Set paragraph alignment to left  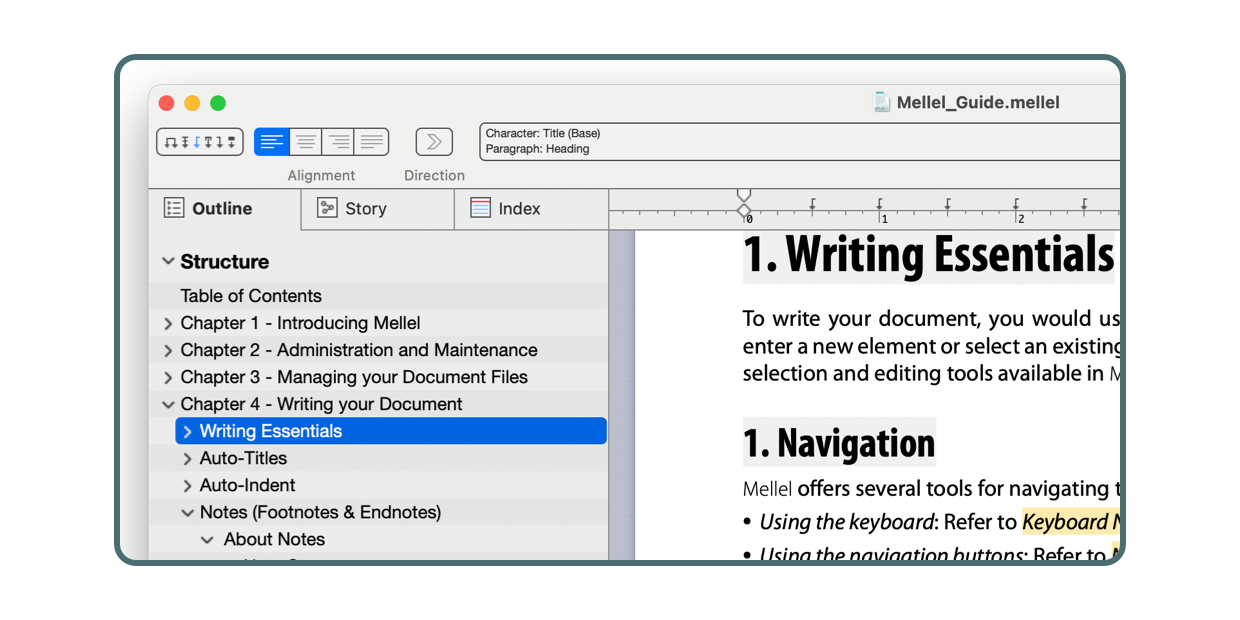(x=272, y=142)
